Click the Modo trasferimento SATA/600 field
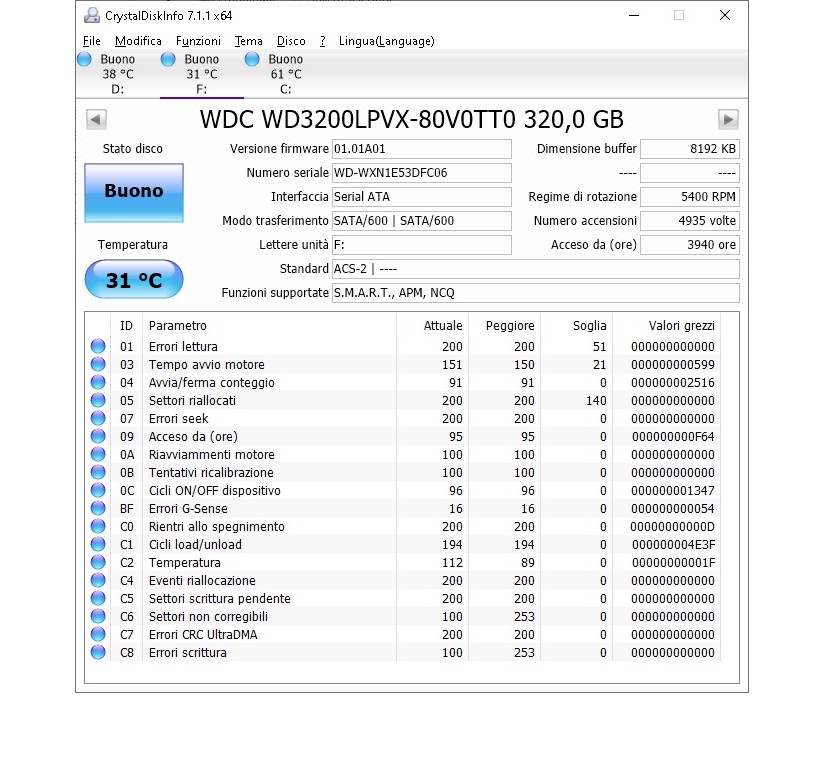This screenshot has height=768, width=824. (x=422, y=221)
